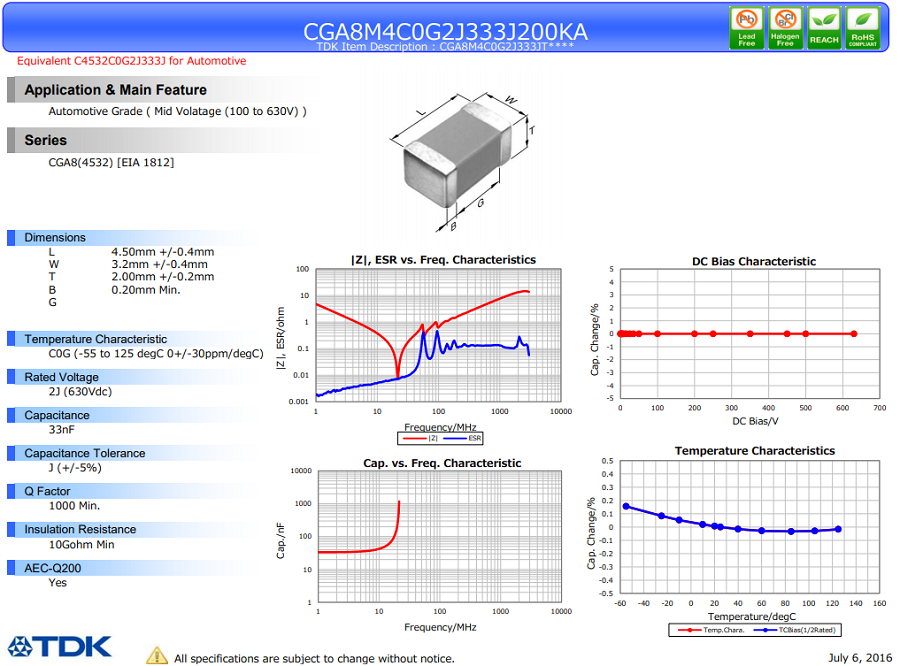Click the Temperature/degC axis label
This screenshot has width=900, height=666.
pos(751,617)
